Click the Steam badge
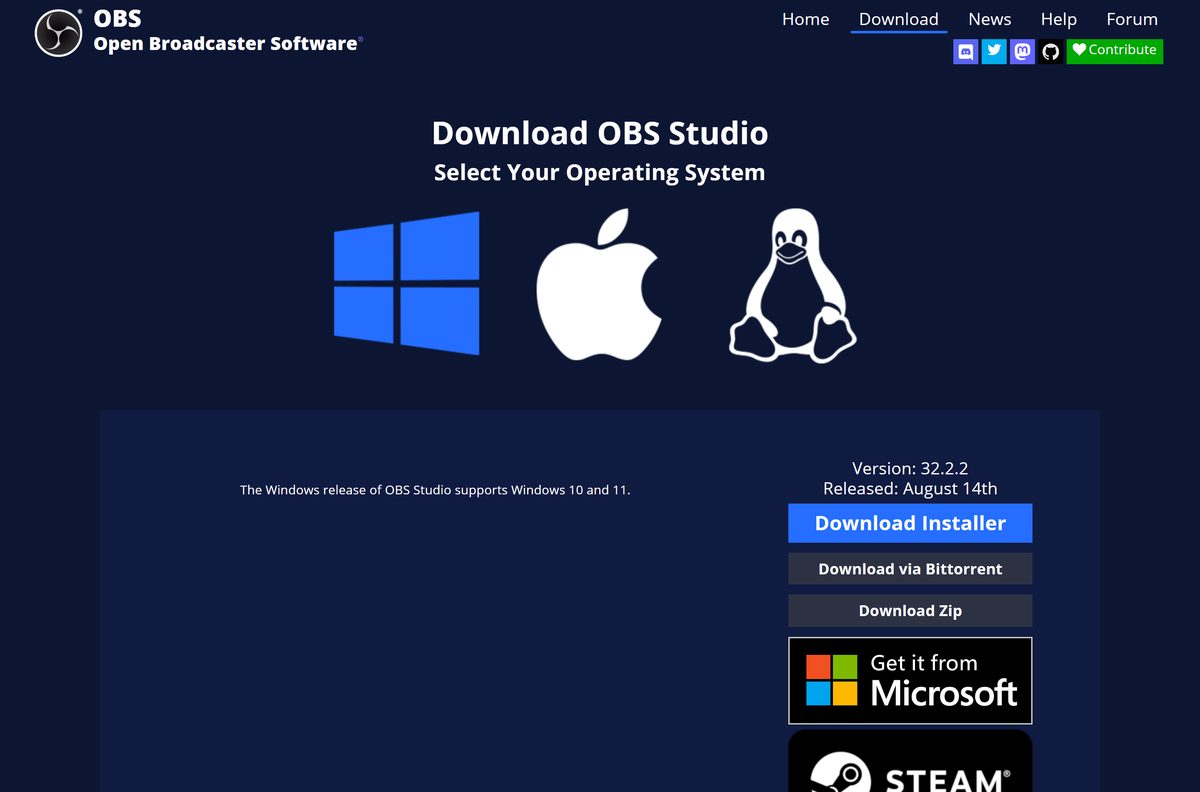 pyautogui.click(x=910, y=761)
